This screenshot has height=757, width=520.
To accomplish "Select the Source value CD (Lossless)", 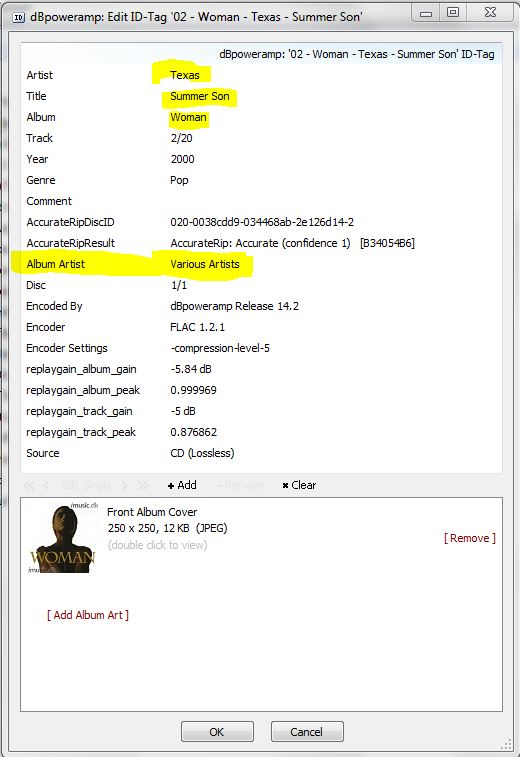I will pos(202,453).
